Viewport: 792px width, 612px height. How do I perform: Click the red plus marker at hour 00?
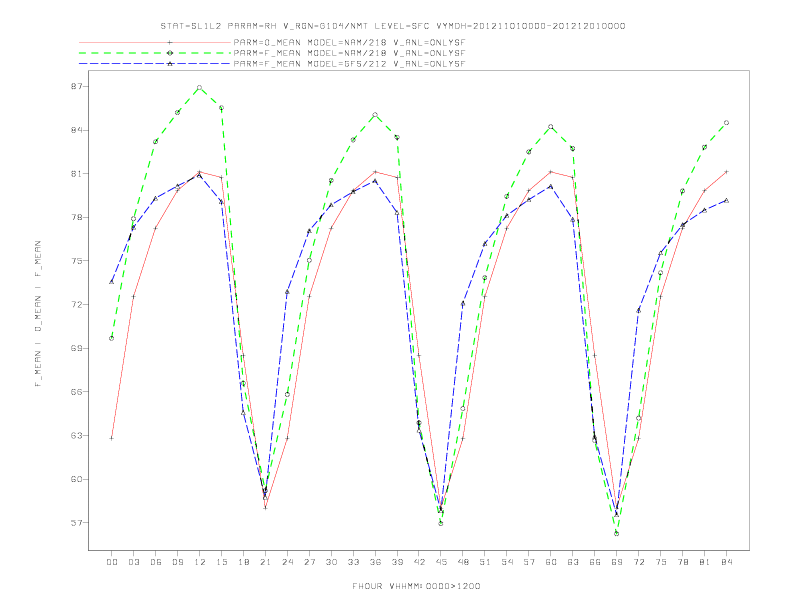[112, 438]
